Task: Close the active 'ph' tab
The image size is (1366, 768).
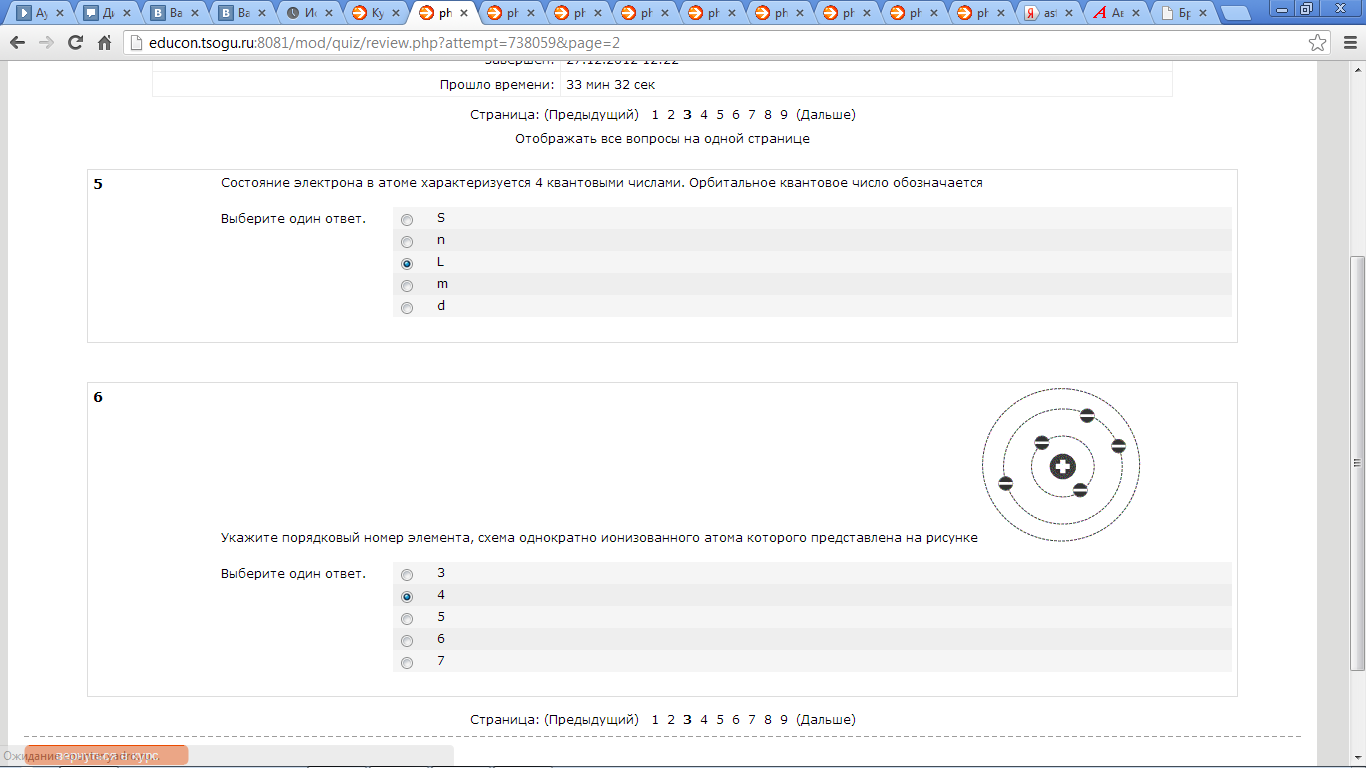Action: click(463, 14)
